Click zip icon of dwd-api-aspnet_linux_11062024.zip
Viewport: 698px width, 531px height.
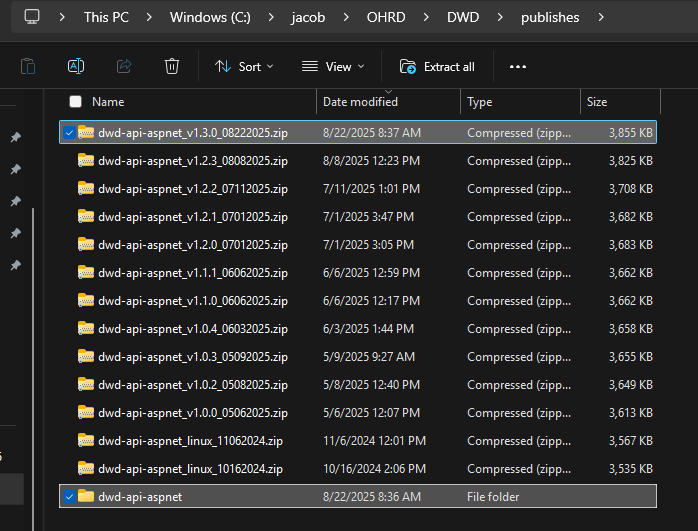pyautogui.click(x=86, y=441)
